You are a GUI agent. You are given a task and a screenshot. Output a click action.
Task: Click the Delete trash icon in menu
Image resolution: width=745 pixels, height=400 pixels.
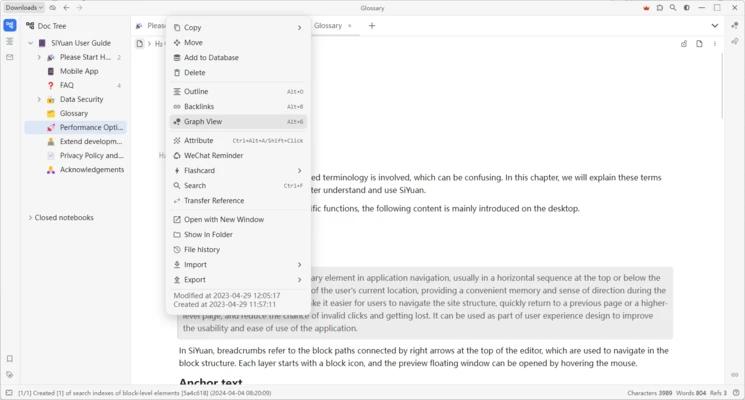(x=177, y=73)
